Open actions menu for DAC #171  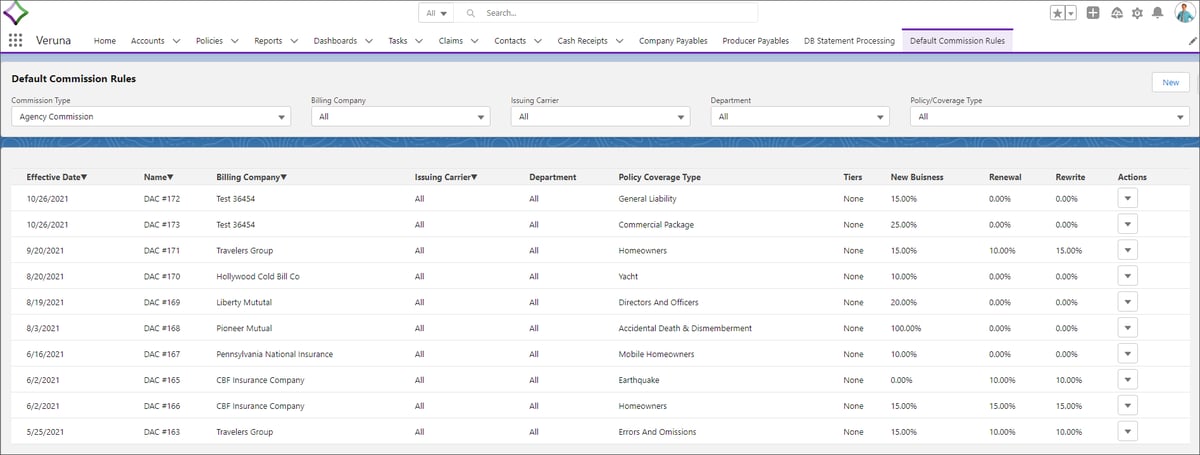coord(1127,250)
